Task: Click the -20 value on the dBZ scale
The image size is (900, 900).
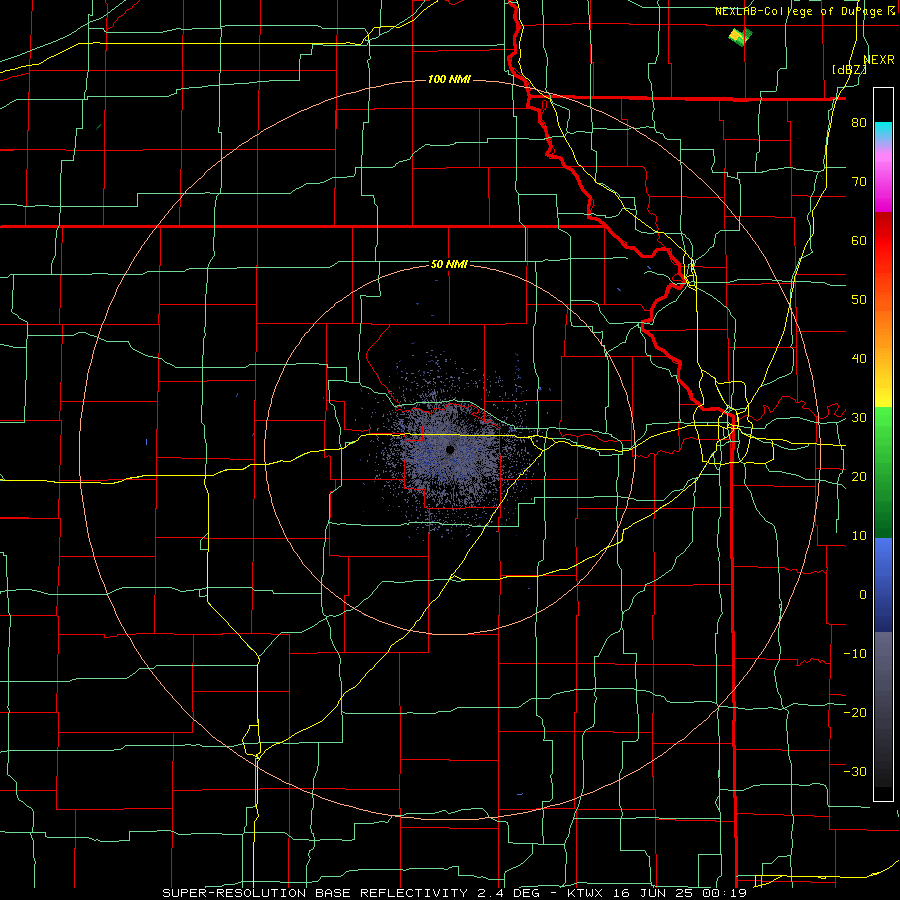Action: (855, 712)
